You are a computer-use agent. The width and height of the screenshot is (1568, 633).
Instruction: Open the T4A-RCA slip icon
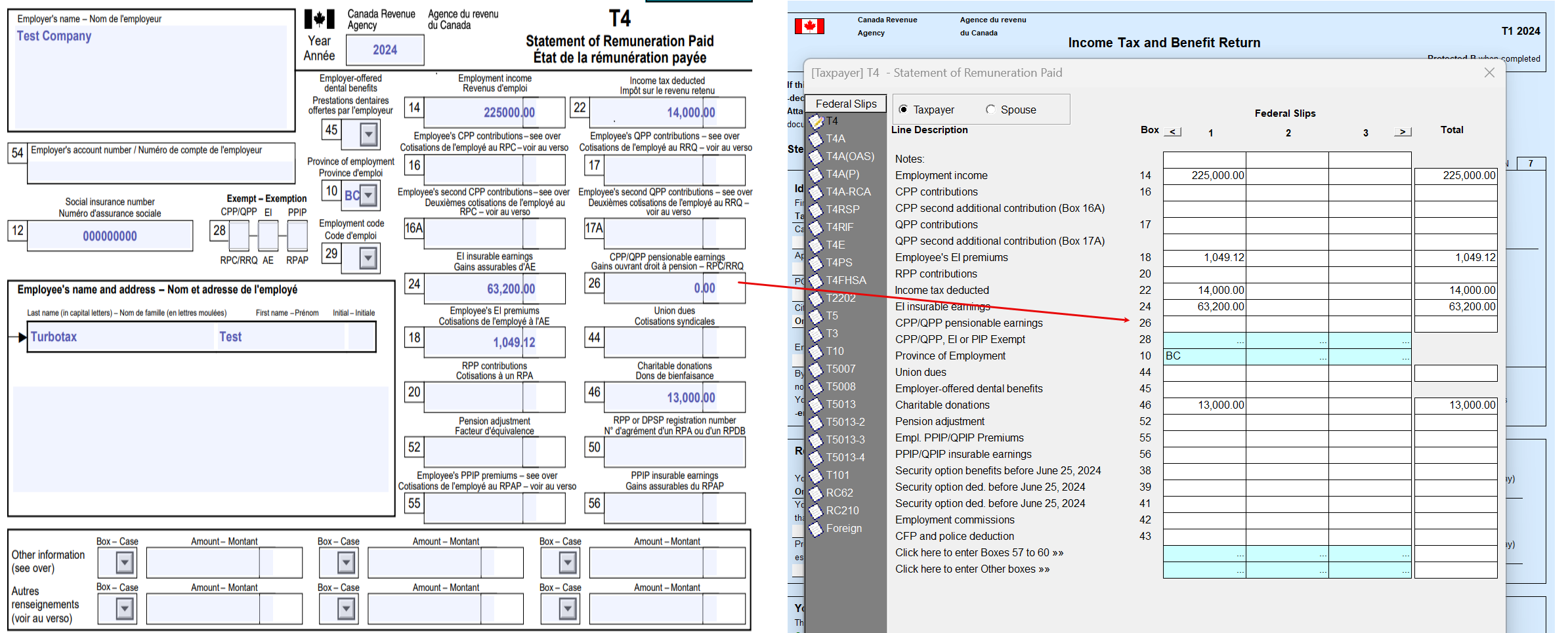click(816, 192)
